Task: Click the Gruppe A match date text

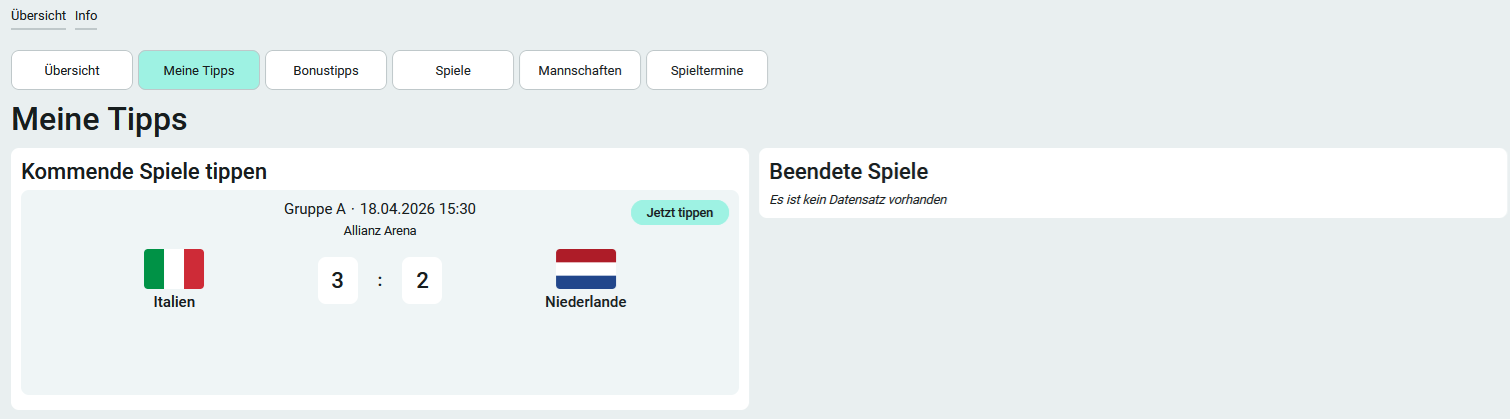Action: 380,209
